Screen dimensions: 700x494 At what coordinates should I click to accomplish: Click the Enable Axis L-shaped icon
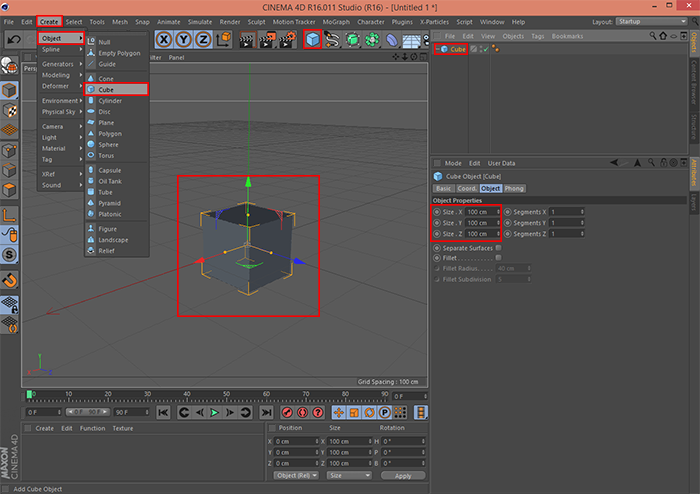pyautogui.click(x=9, y=215)
